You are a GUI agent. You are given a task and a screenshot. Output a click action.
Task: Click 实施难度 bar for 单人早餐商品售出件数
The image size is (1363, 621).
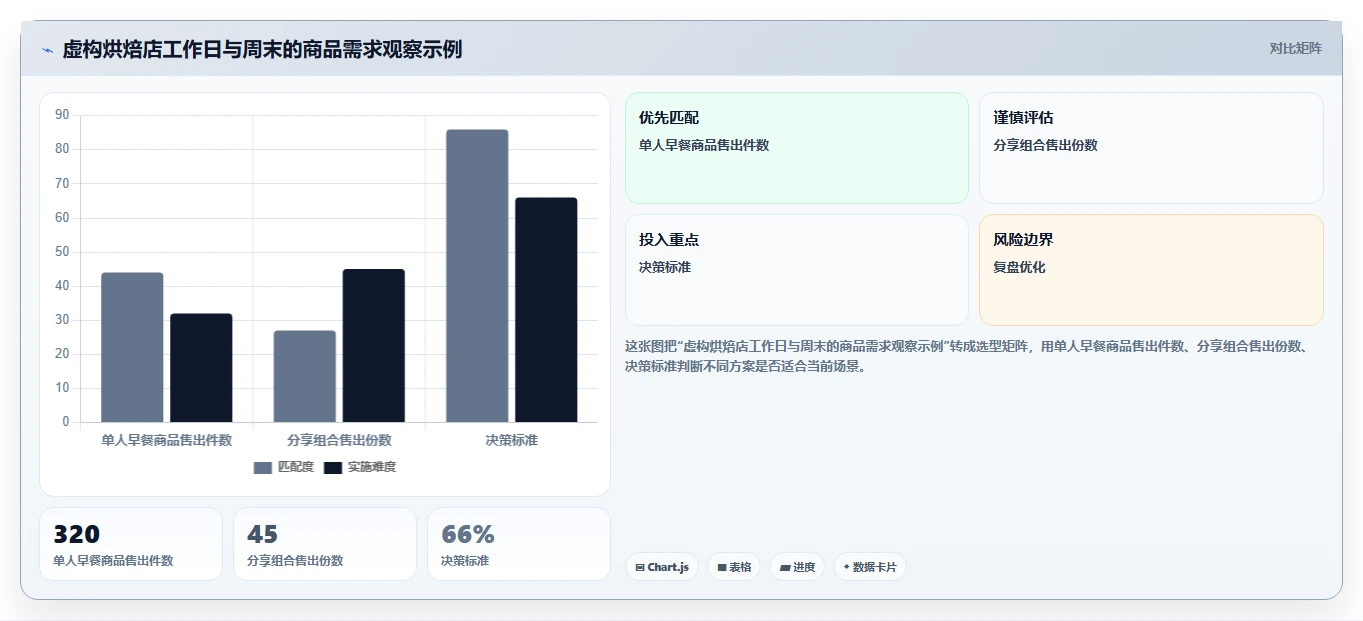(x=201, y=368)
